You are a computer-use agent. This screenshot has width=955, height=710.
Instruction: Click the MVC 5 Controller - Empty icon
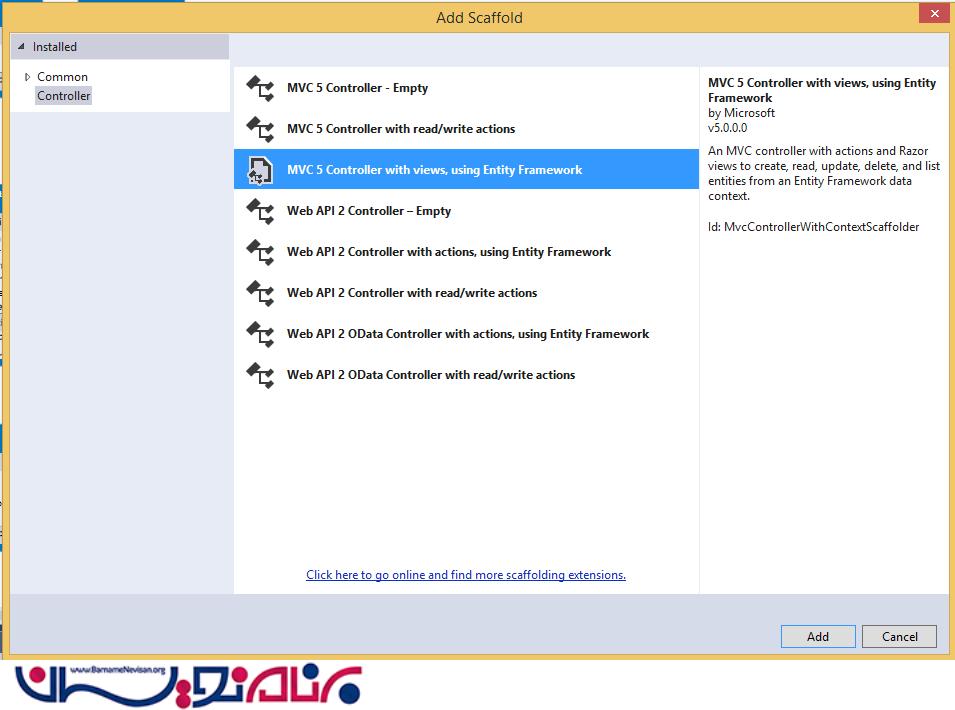click(x=260, y=88)
